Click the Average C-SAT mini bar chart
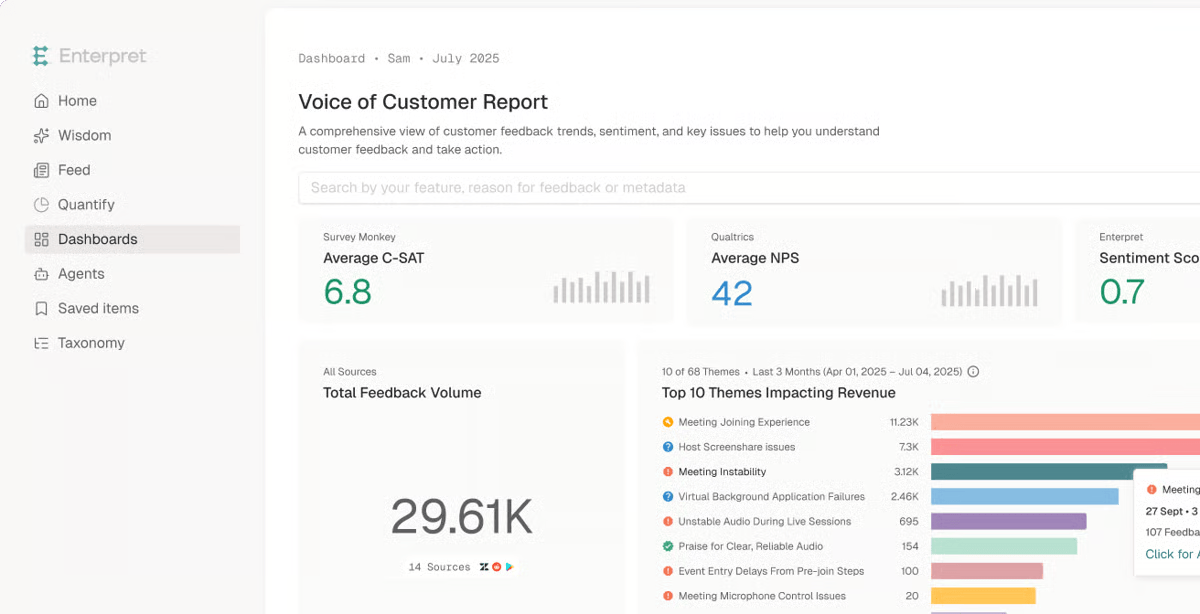1200x614 pixels. click(601, 287)
